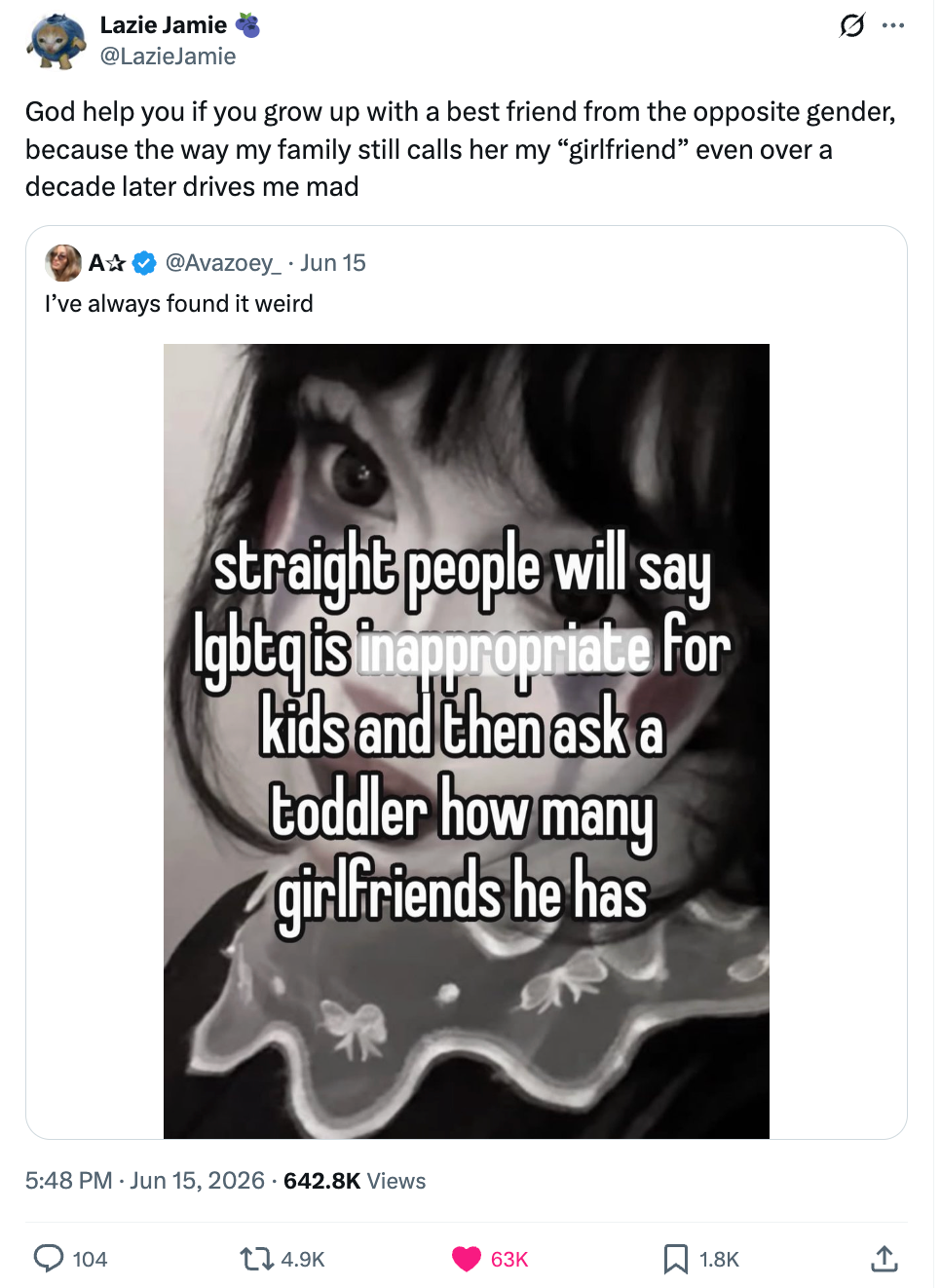This screenshot has width=941, height=1288.
Task: Click the 5:48 PM · Jun 15, 2026 timestamp
Action: click(145, 1181)
